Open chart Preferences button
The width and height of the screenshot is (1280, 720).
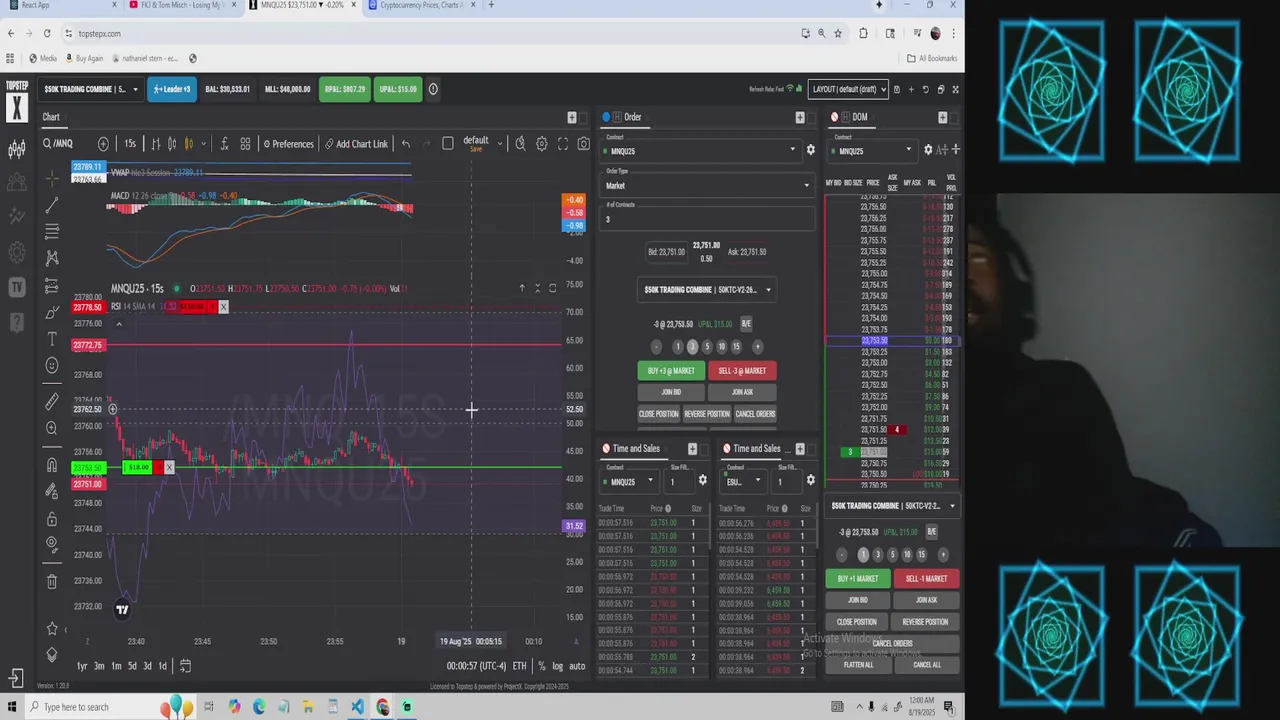(x=288, y=144)
